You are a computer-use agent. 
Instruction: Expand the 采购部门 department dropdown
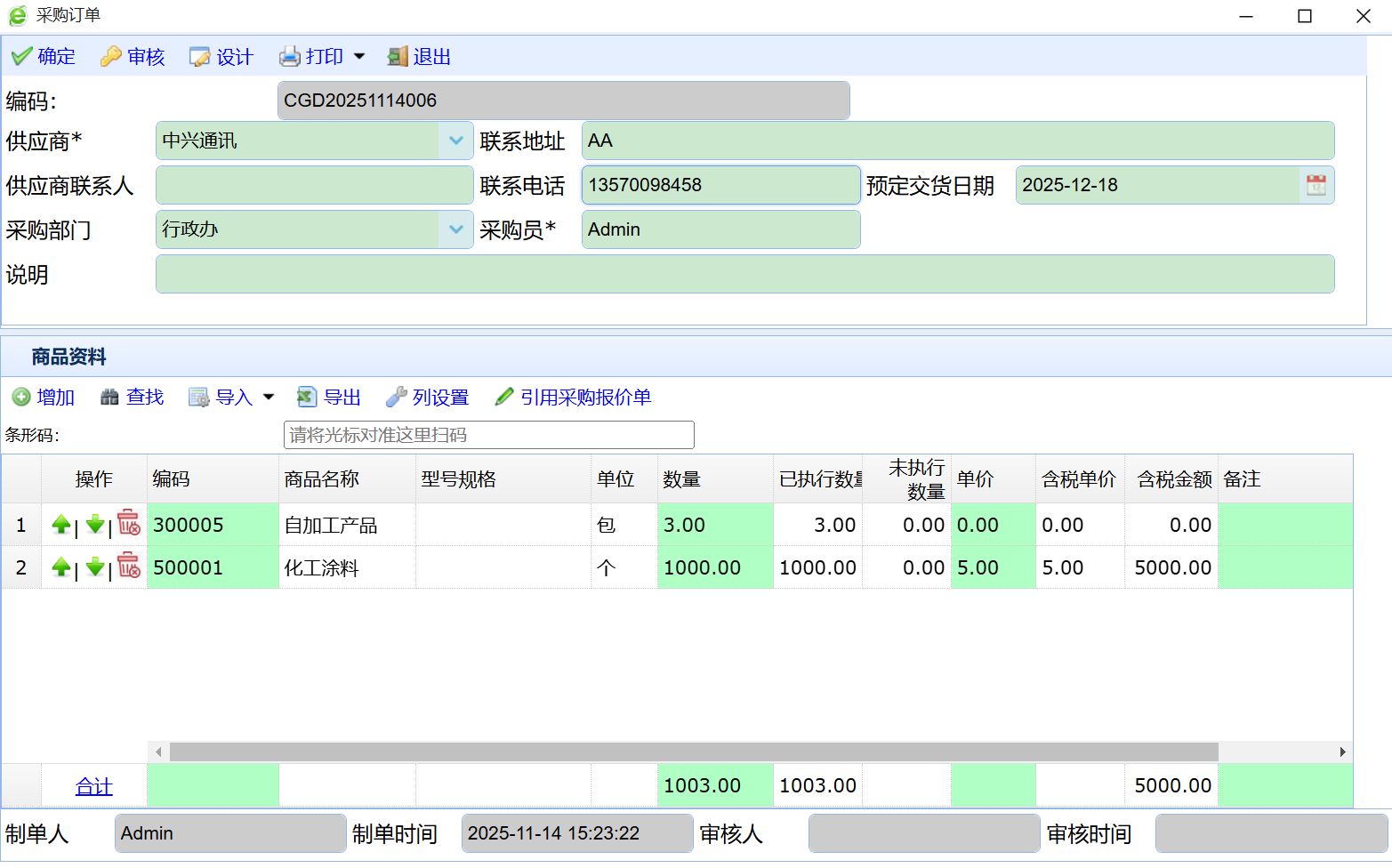click(x=455, y=229)
